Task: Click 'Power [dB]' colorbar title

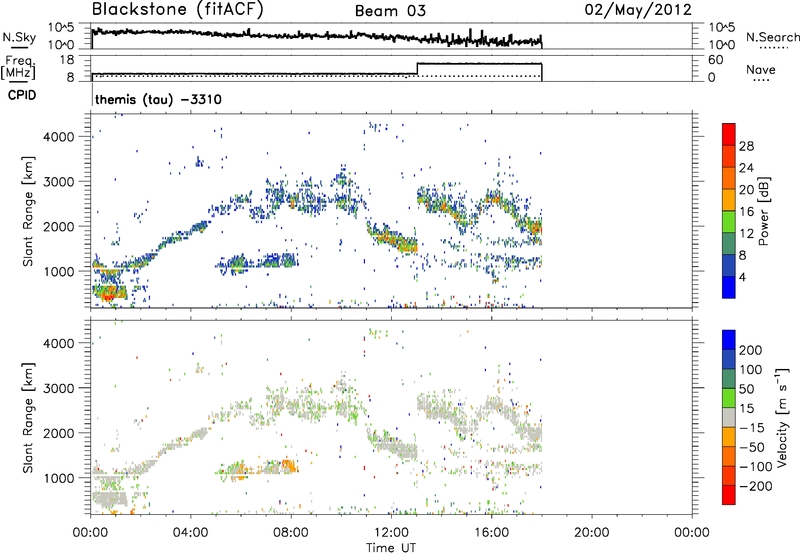Action: point(764,211)
